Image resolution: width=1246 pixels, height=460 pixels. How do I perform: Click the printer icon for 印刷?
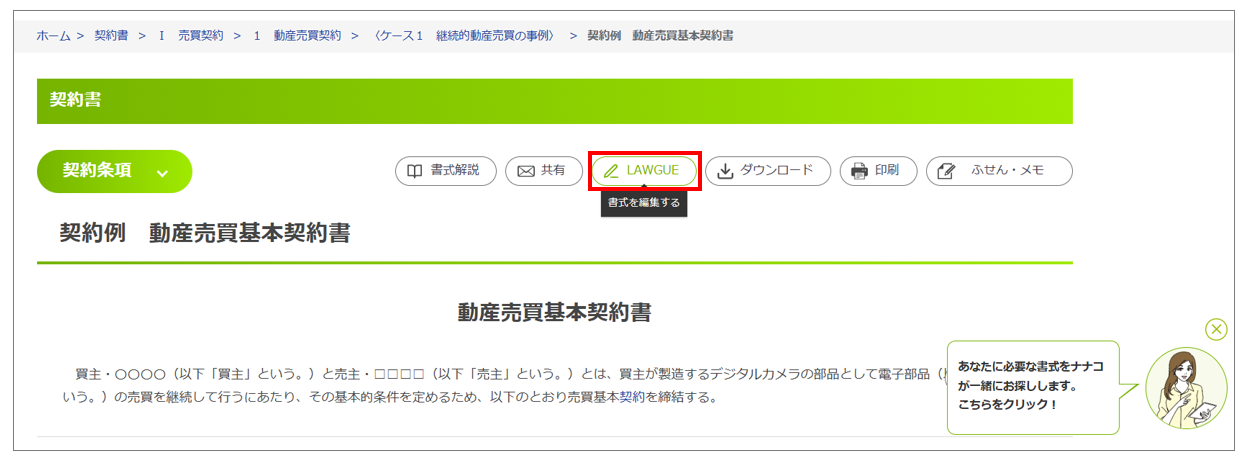[x=859, y=171]
